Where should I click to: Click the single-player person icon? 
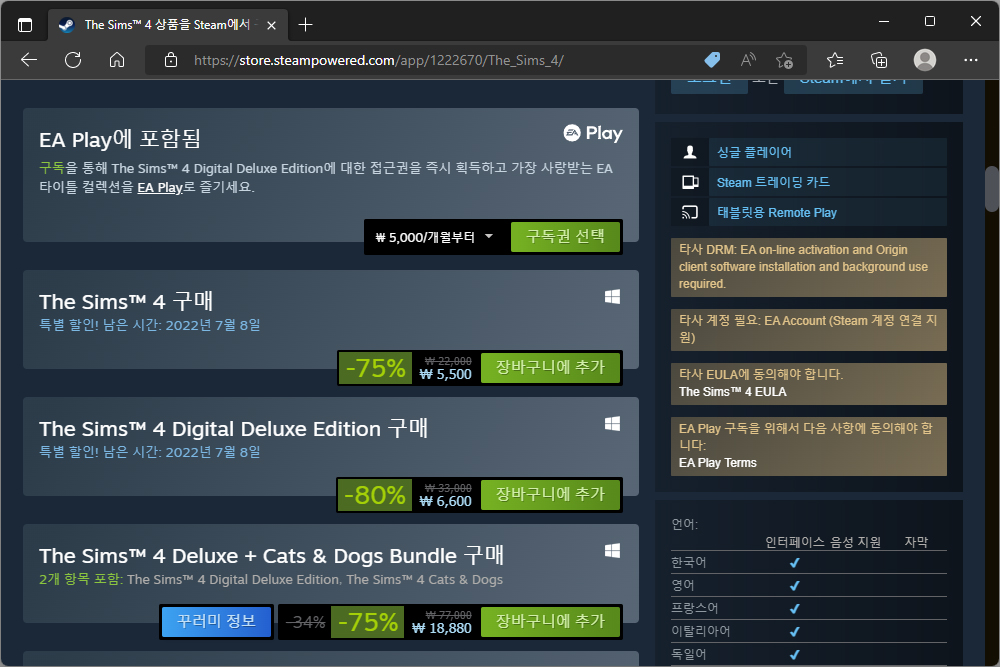coord(690,152)
